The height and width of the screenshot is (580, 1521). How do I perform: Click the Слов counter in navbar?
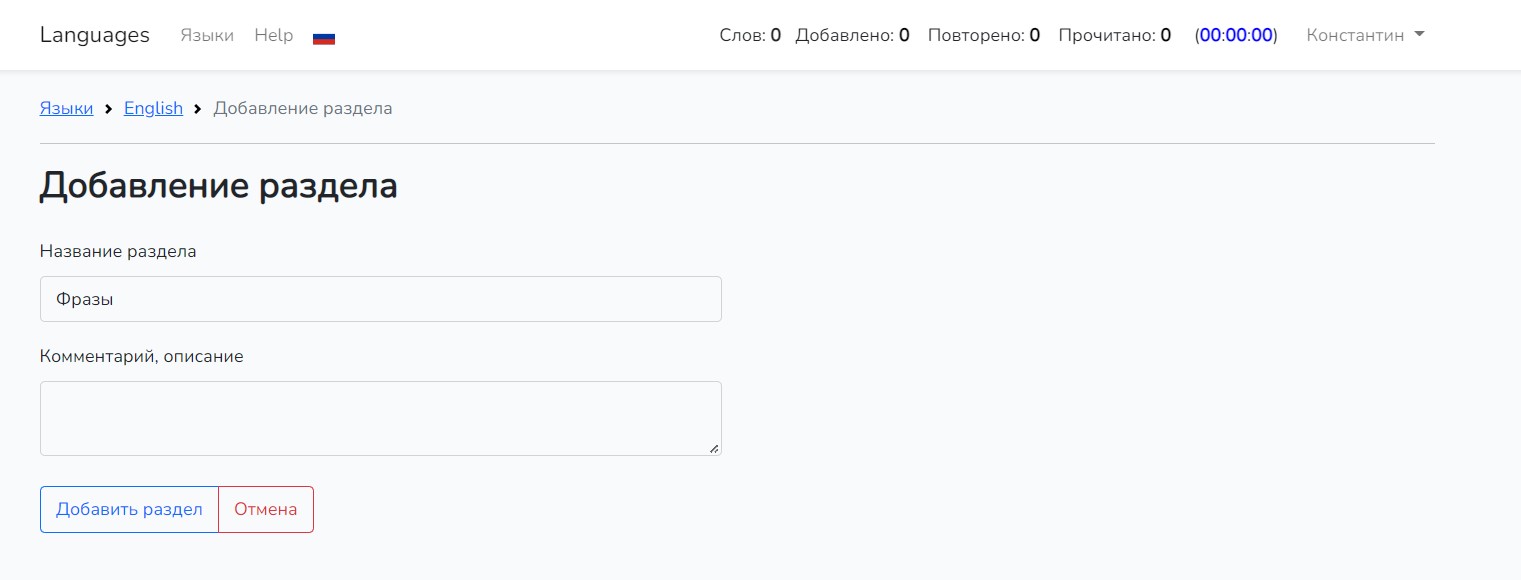750,35
